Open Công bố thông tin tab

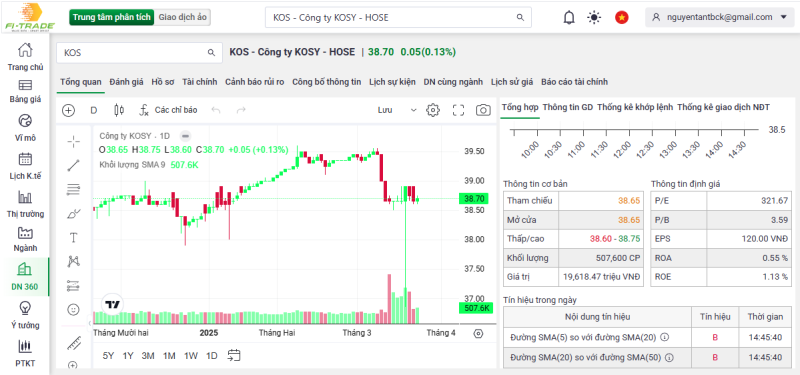[327, 82]
